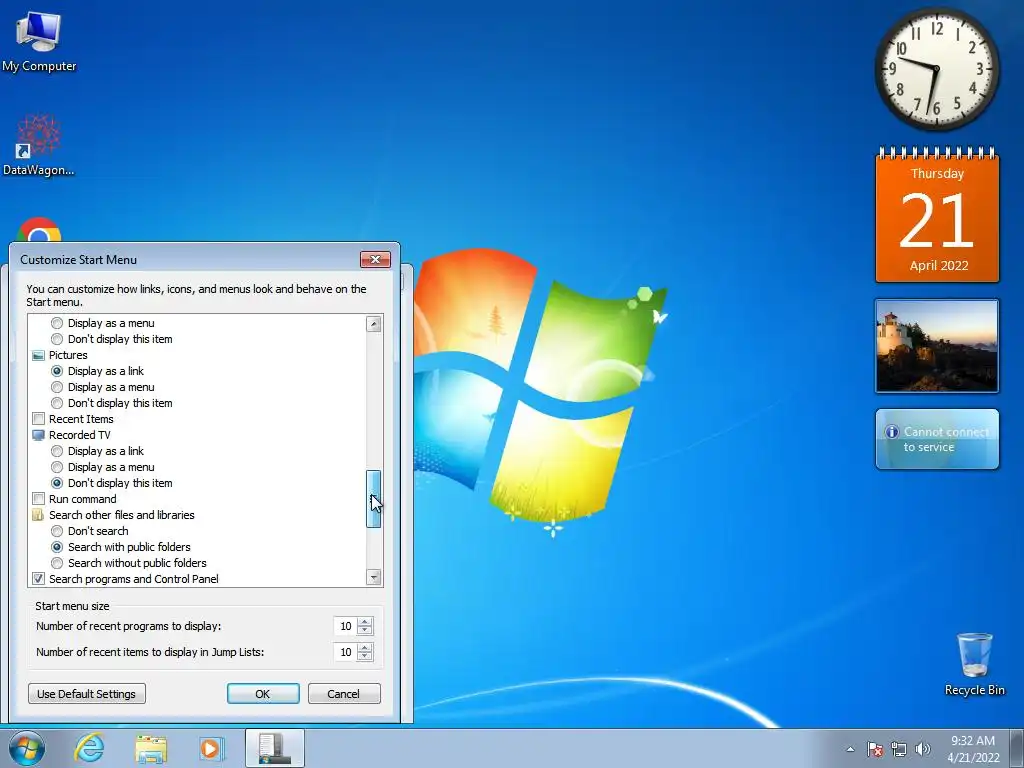Click the active computer program taskbar button

click(275, 748)
